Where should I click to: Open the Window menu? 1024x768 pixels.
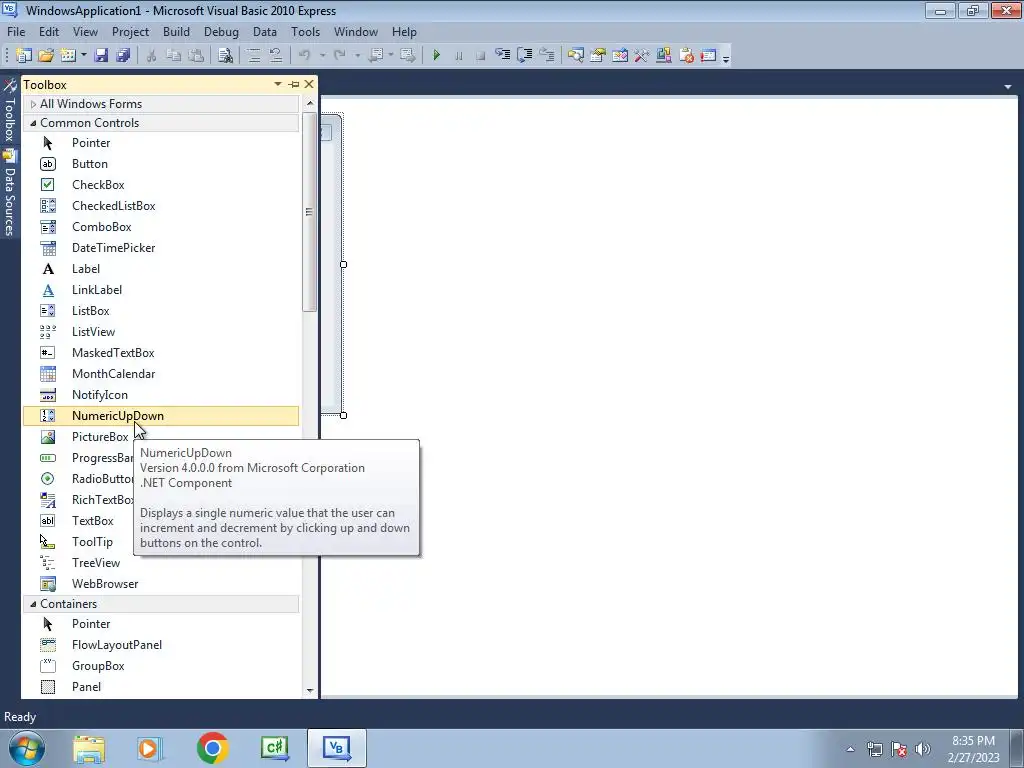click(x=356, y=31)
